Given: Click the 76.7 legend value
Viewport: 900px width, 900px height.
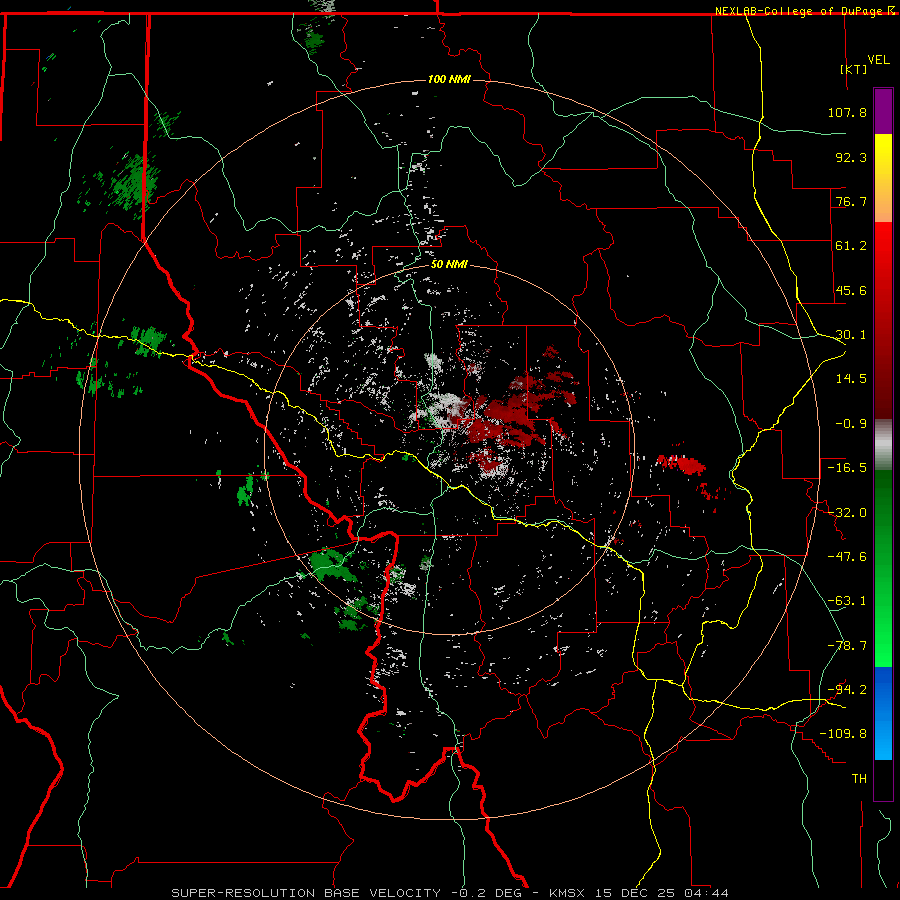Looking at the screenshot, I should (x=851, y=201).
